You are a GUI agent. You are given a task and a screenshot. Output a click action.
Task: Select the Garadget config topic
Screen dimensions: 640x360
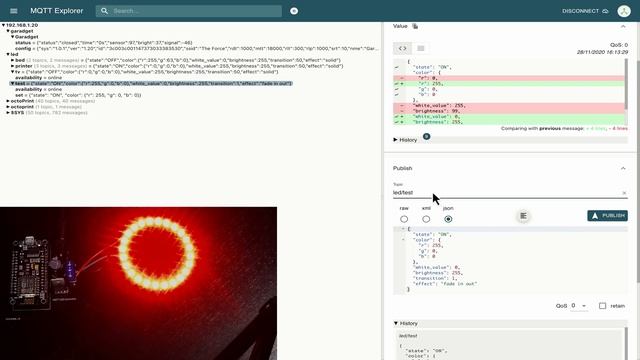tap(197, 49)
